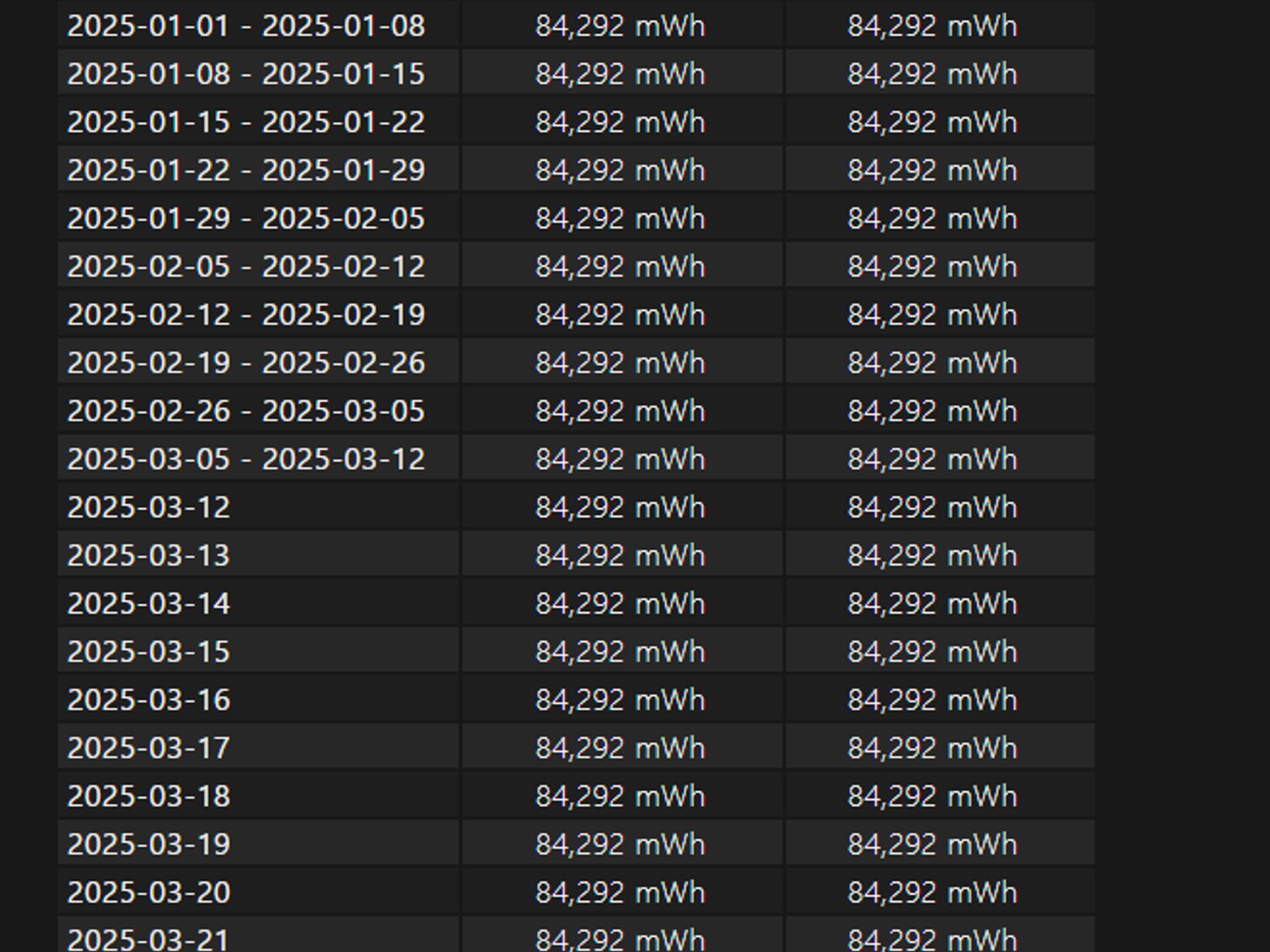The image size is (1270, 952).
Task: Select the period 2025-01-29 - 2025-02-05
Action: (246, 218)
